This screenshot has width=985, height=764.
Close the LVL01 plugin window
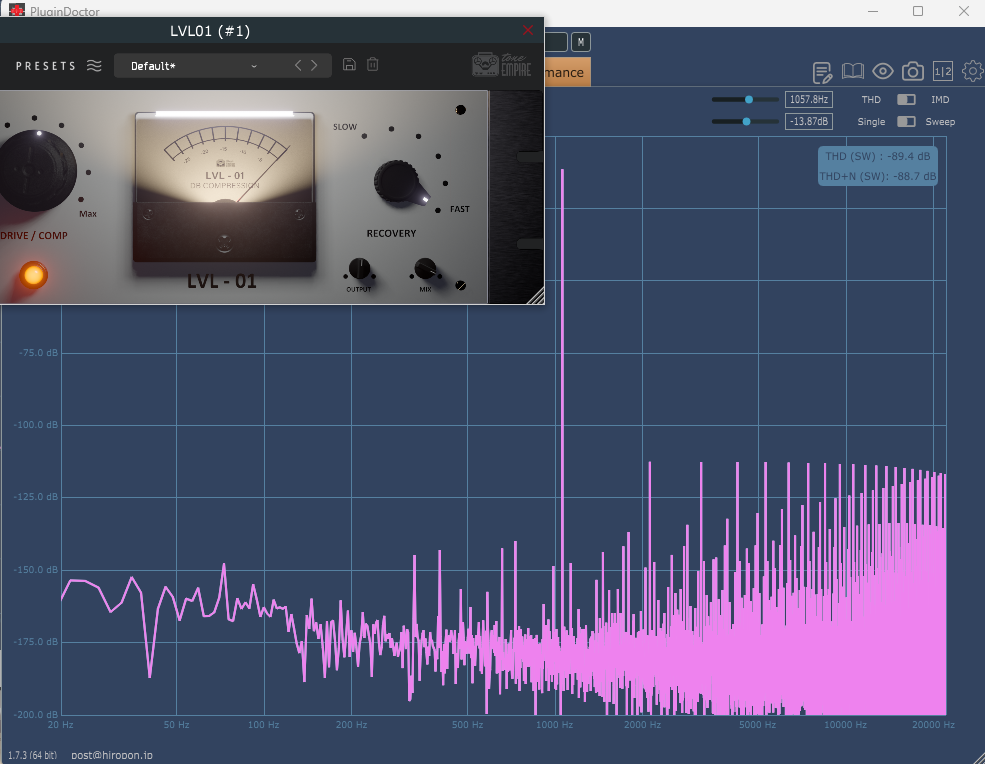click(x=528, y=30)
